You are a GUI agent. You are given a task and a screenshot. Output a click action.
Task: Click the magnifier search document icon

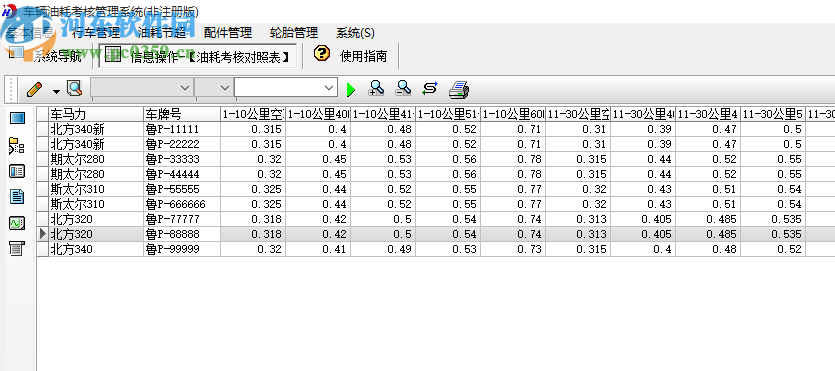[75, 88]
